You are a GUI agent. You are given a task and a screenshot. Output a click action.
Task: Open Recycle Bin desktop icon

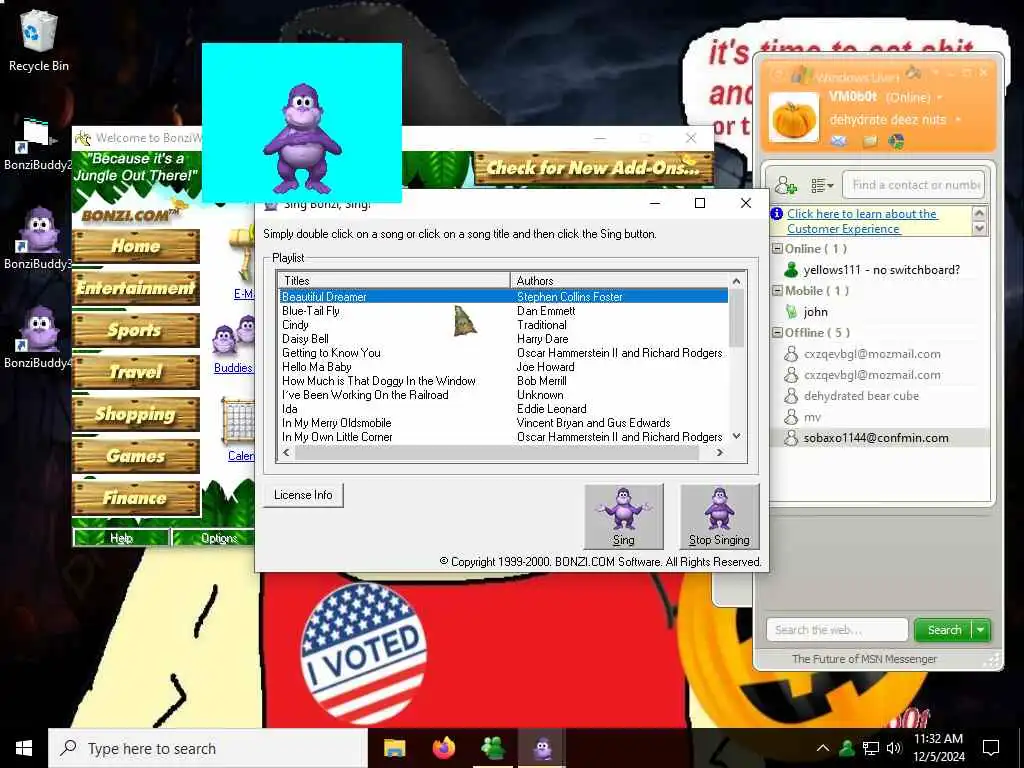[39, 42]
